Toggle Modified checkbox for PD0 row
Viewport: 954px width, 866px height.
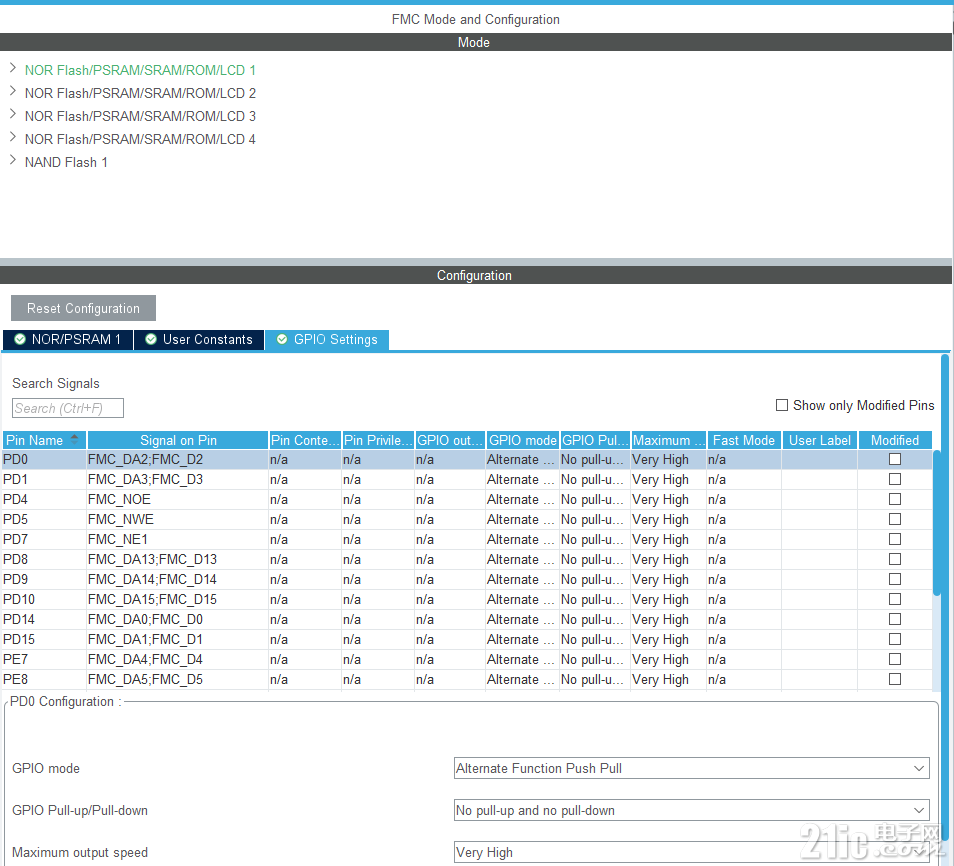894,459
